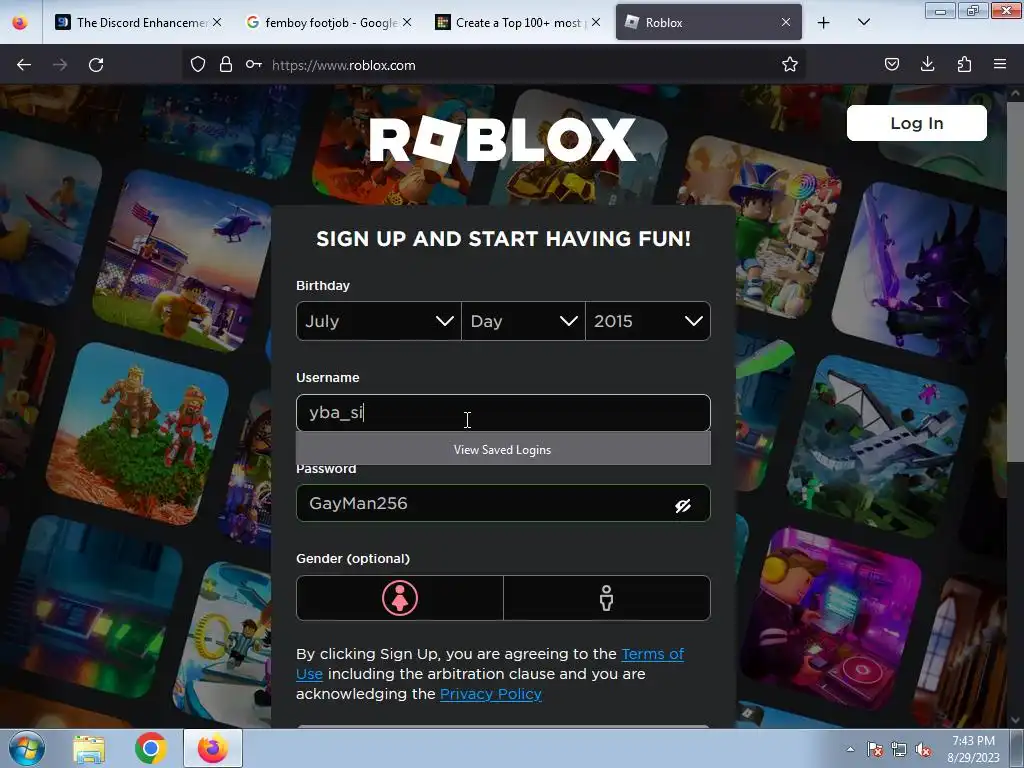Click the forward navigation arrow
Viewport: 1024px width, 768px height.
60,65
